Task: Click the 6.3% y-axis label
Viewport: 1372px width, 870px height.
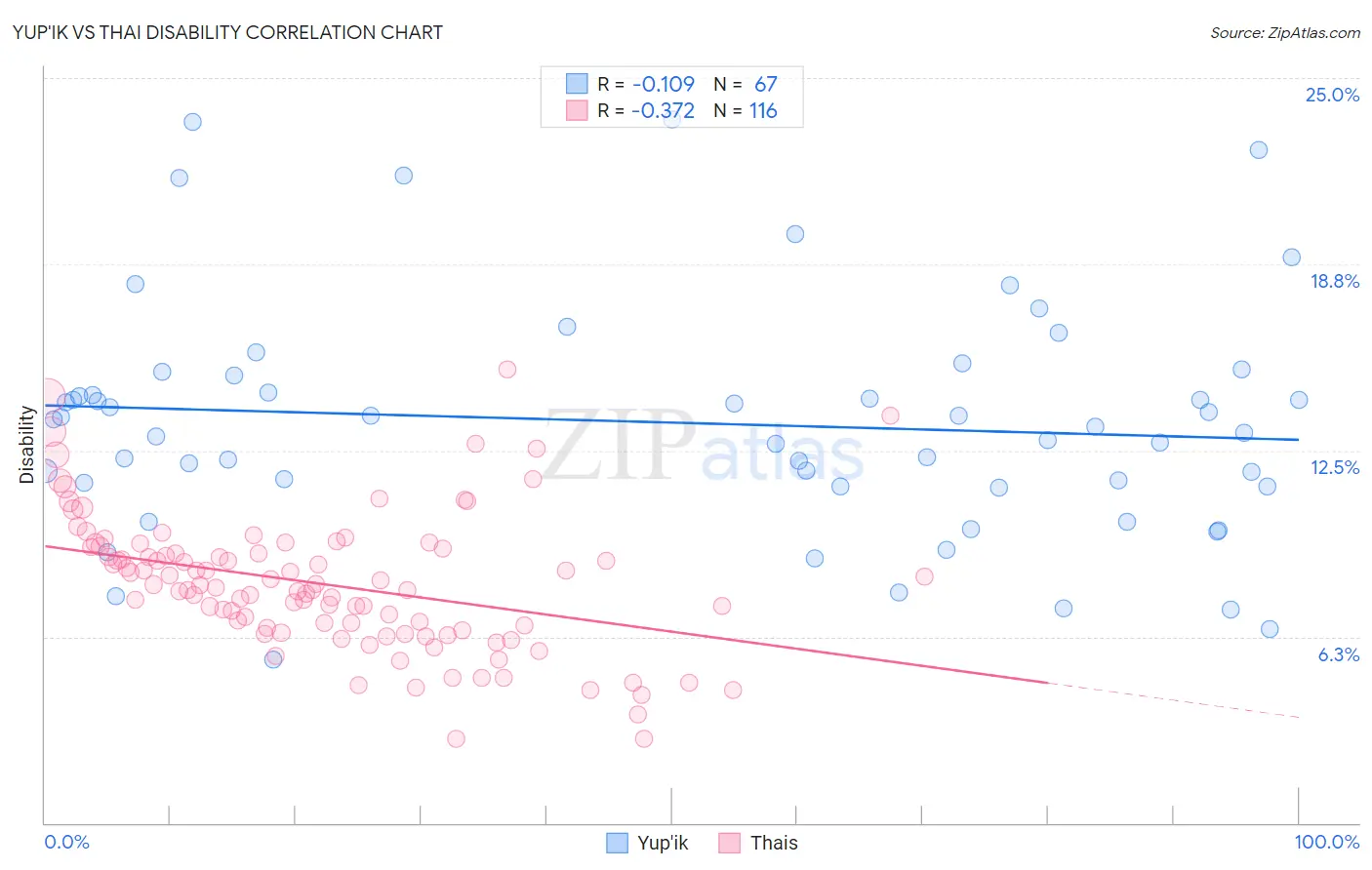Action: (1338, 654)
